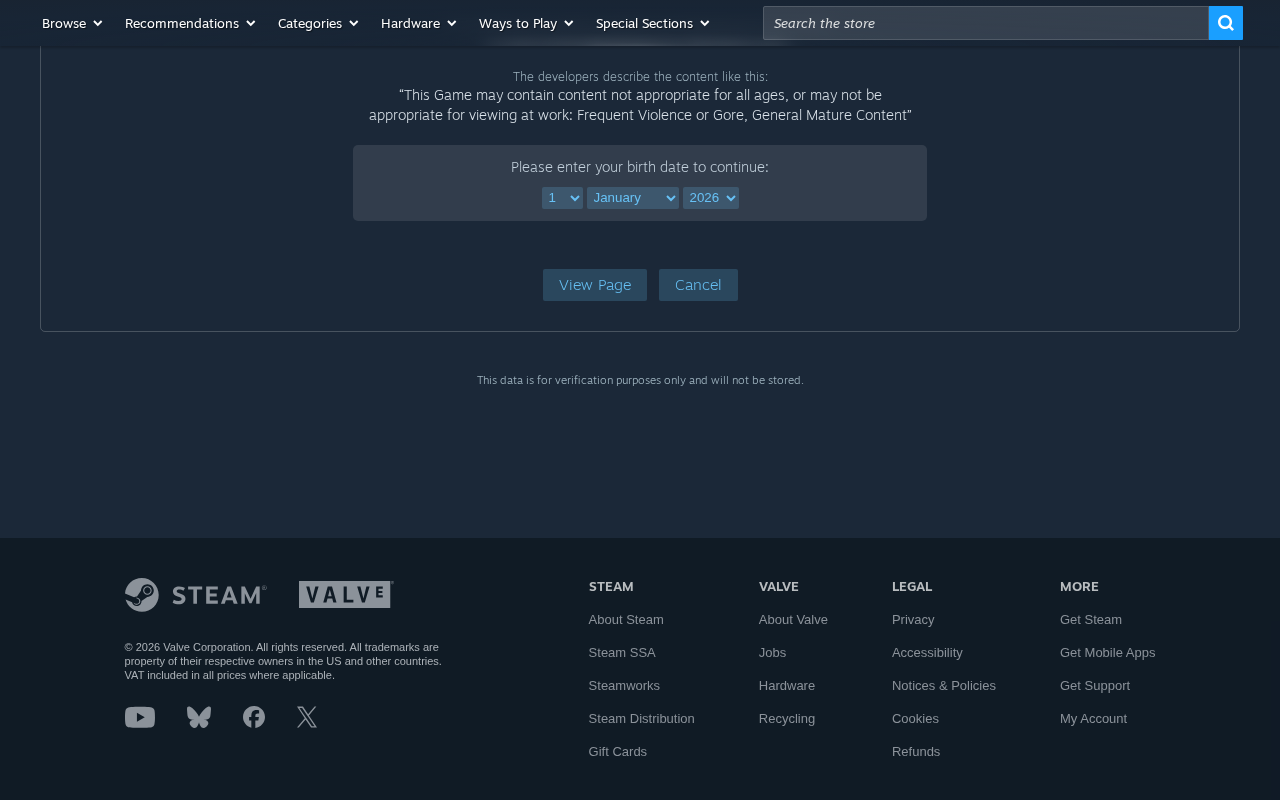Viewport: 1280px width, 800px height.
Task: Click the Valve logo in footer
Action: pos(346,594)
